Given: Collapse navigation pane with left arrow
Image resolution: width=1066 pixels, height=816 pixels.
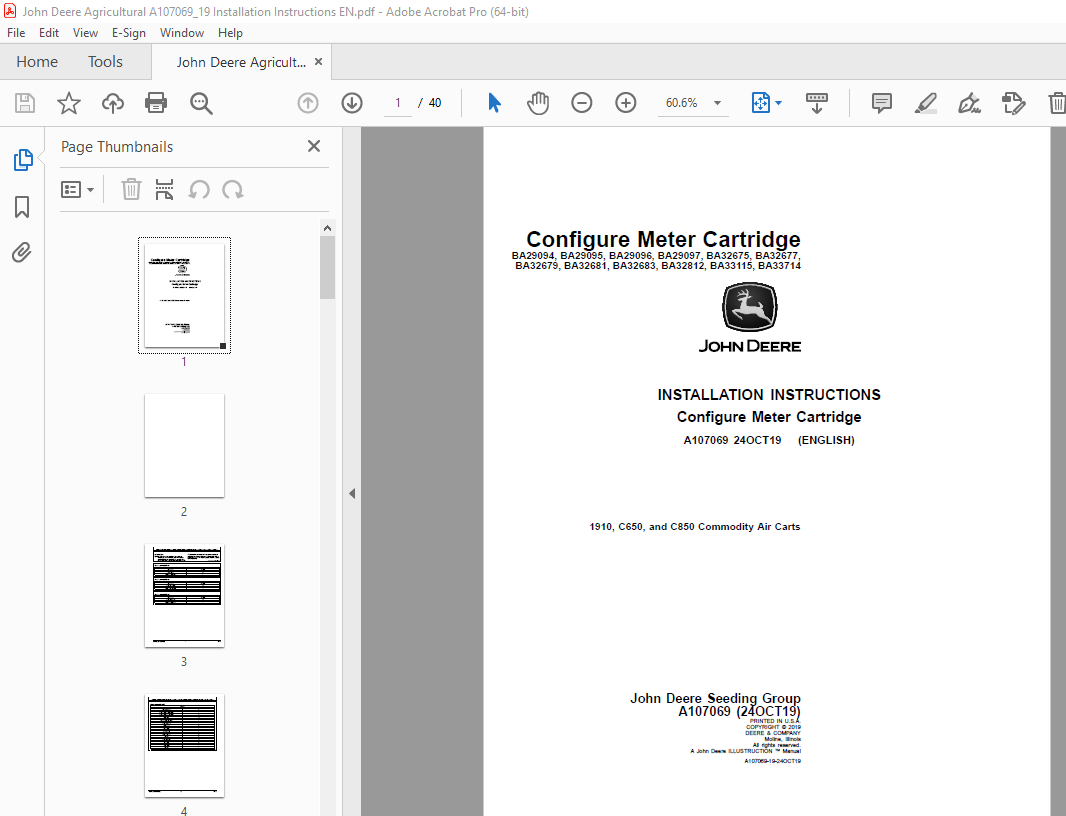Looking at the screenshot, I should (x=351, y=494).
